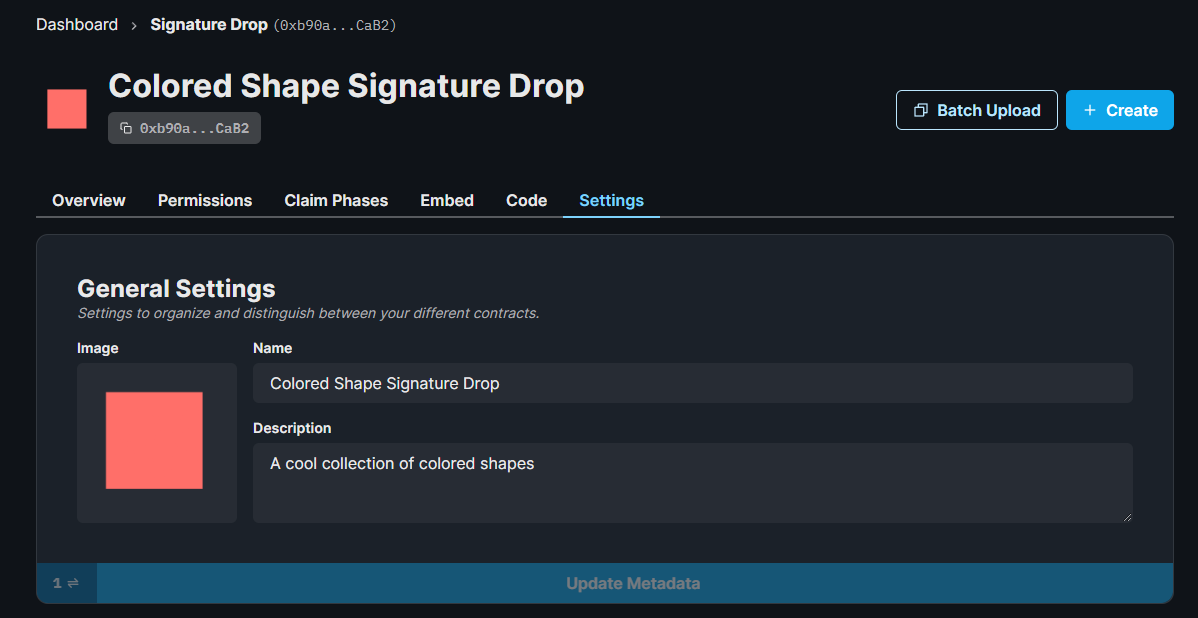This screenshot has width=1198, height=618.
Task: Switch to the Permissions tab
Action: point(204,200)
